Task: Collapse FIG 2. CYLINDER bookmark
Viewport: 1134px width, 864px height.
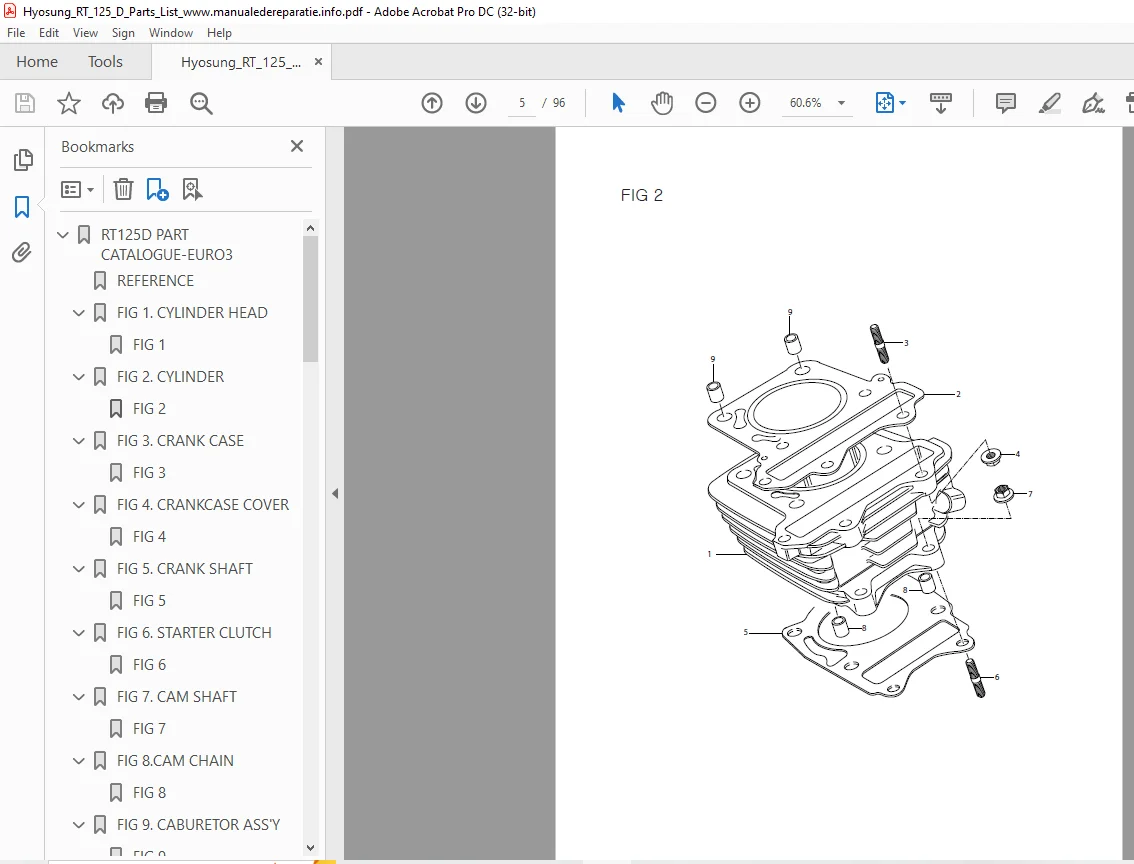Action: pyautogui.click(x=79, y=377)
